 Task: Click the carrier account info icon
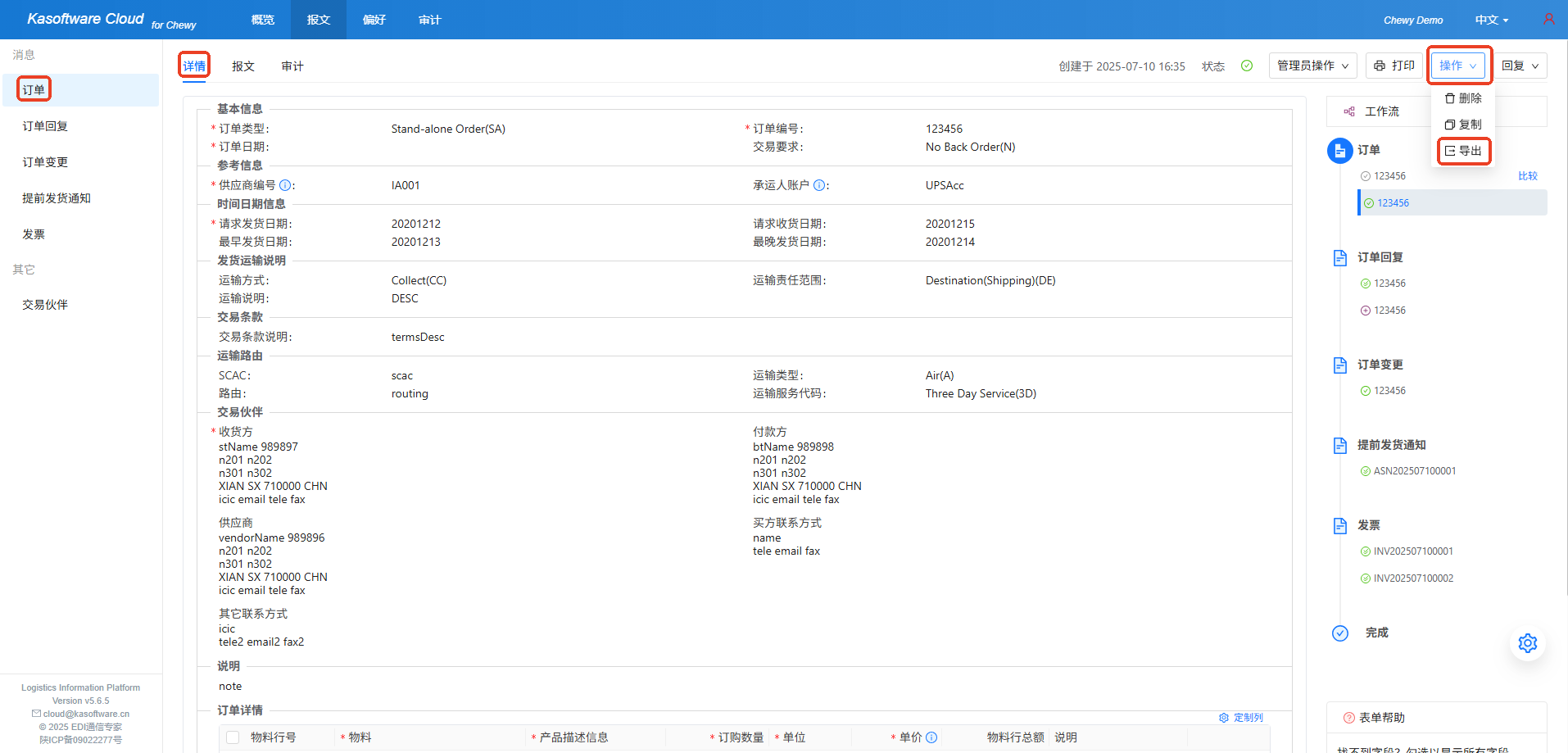tap(818, 185)
